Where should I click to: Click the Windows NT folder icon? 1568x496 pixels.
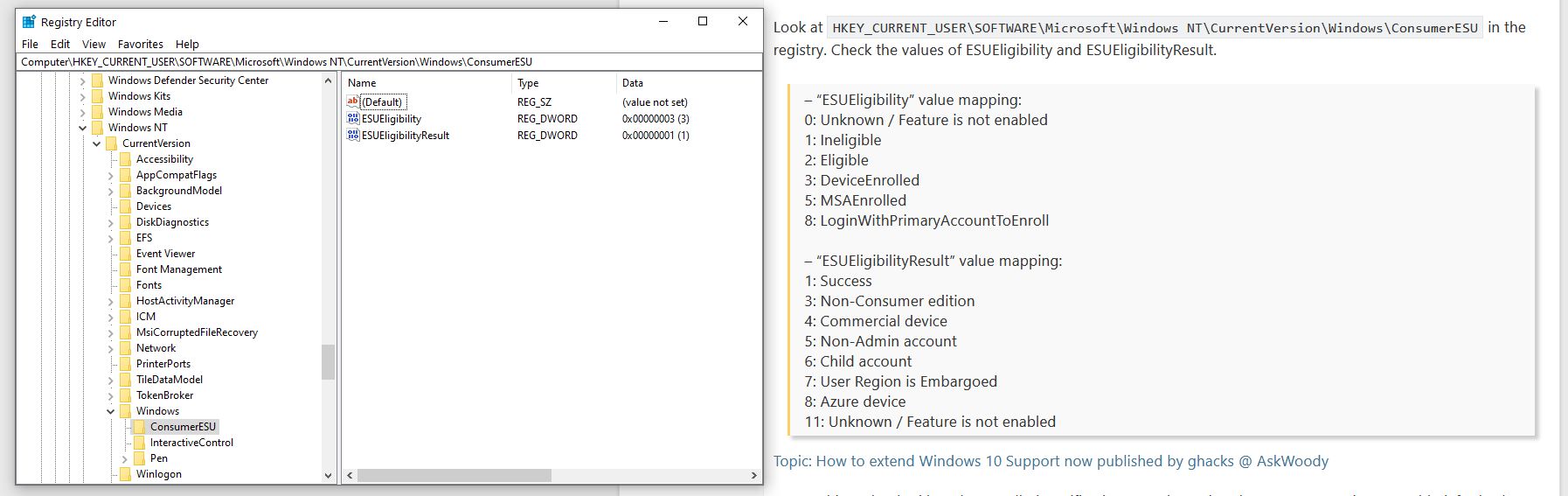(98, 128)
